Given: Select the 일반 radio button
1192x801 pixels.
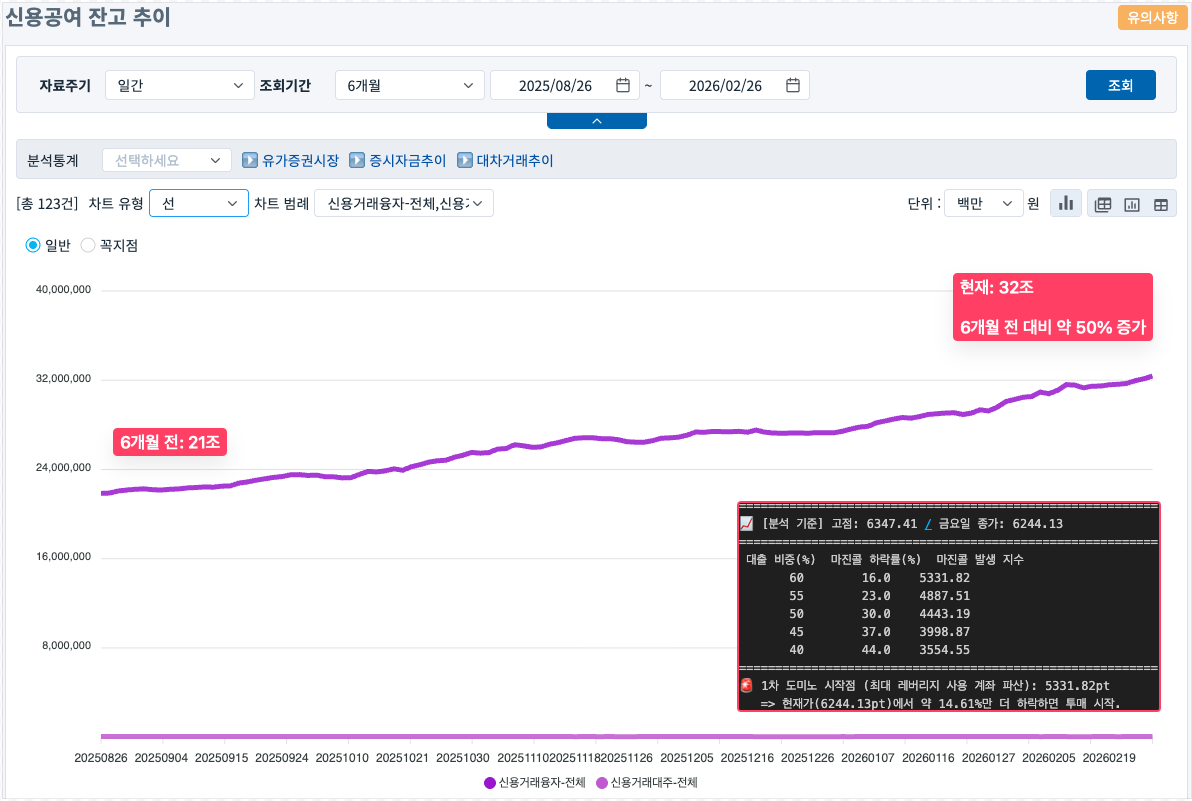Looking at the screenshot, I should coord(32,244).
